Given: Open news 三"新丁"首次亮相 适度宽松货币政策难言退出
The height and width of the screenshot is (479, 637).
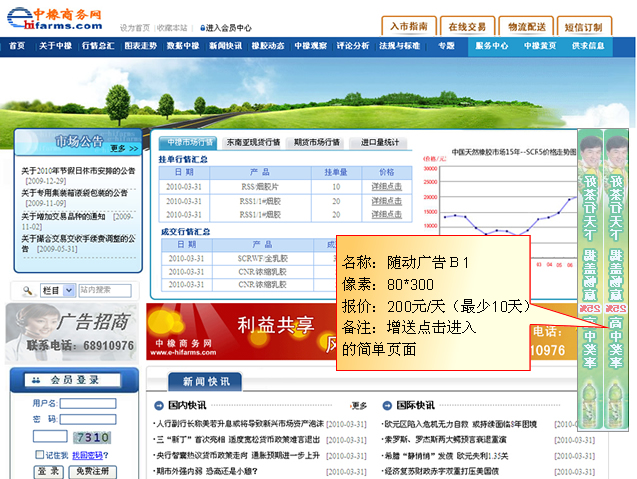Looking at the screenshot, I should click(238, 440).
